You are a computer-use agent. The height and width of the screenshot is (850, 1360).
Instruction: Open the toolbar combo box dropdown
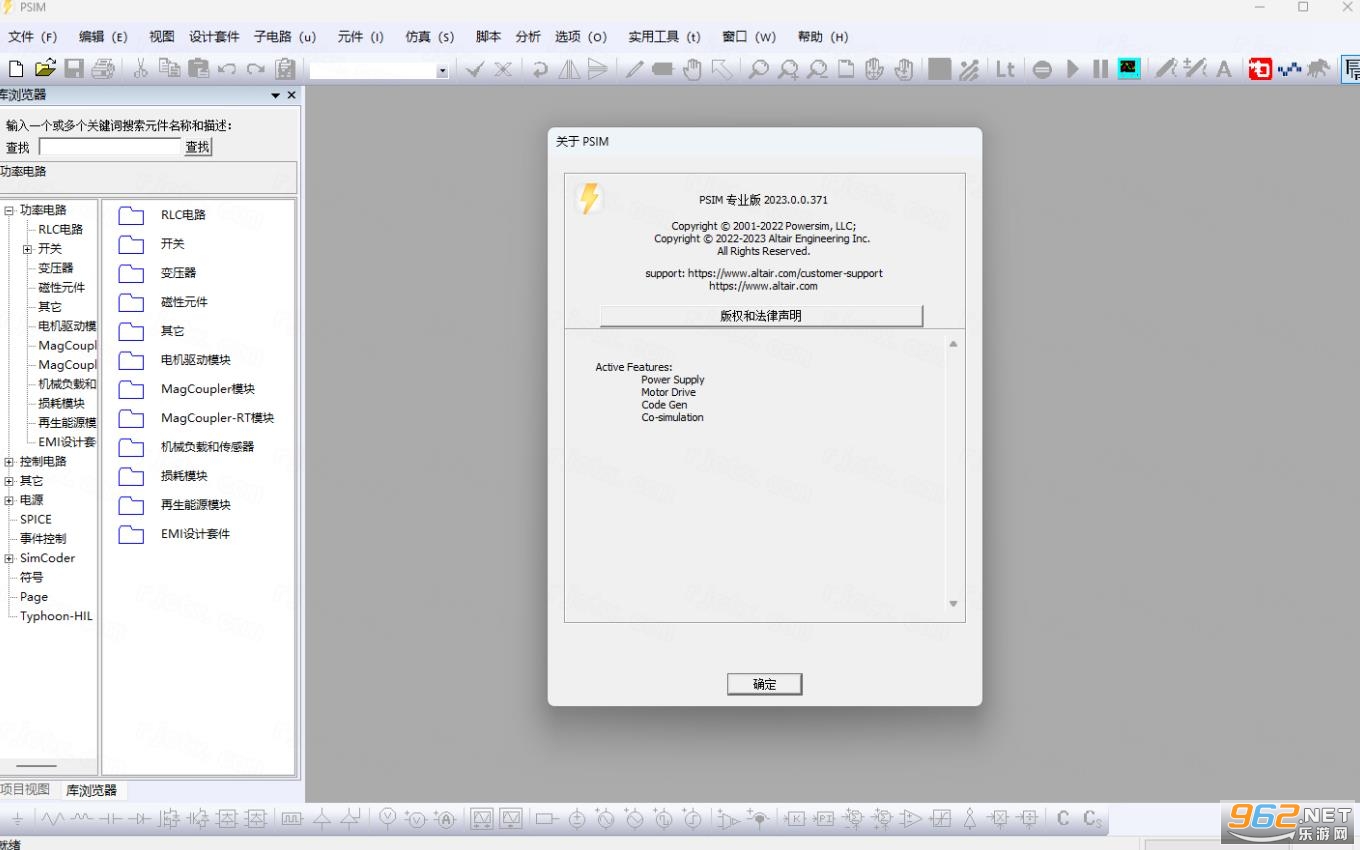[442, 71]
